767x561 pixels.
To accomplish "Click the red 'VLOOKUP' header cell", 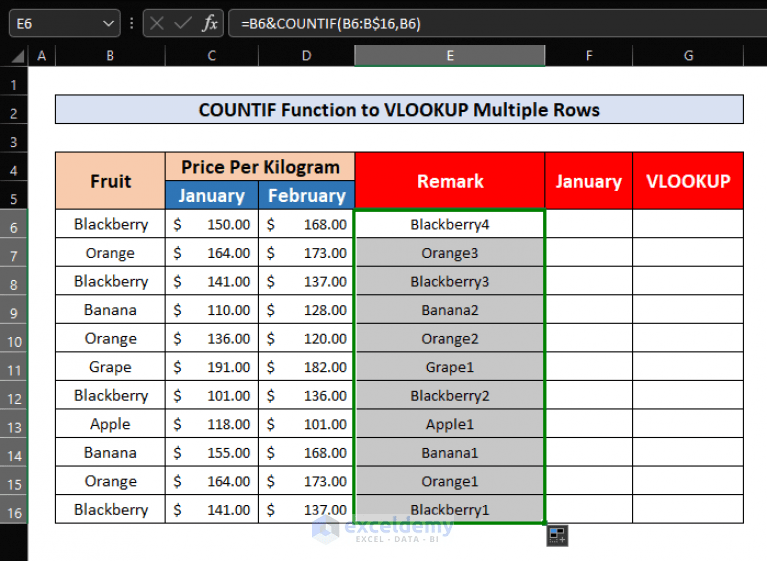I will pos(688,181).
